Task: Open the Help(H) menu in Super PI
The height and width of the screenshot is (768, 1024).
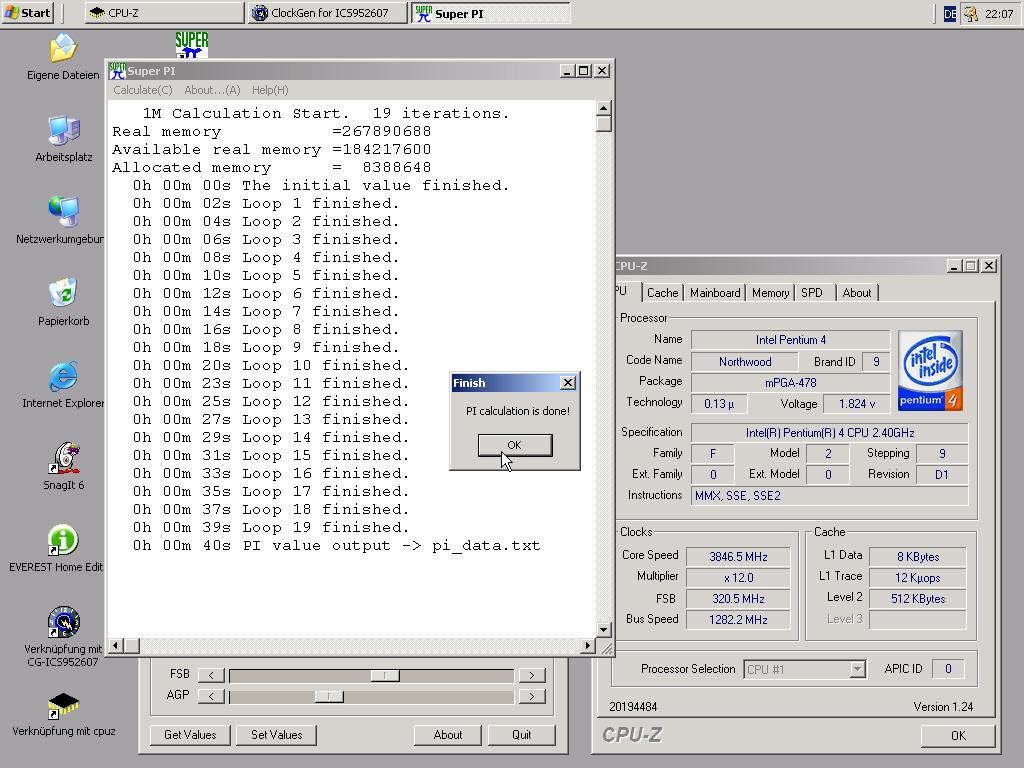Action: coord(270,90)
